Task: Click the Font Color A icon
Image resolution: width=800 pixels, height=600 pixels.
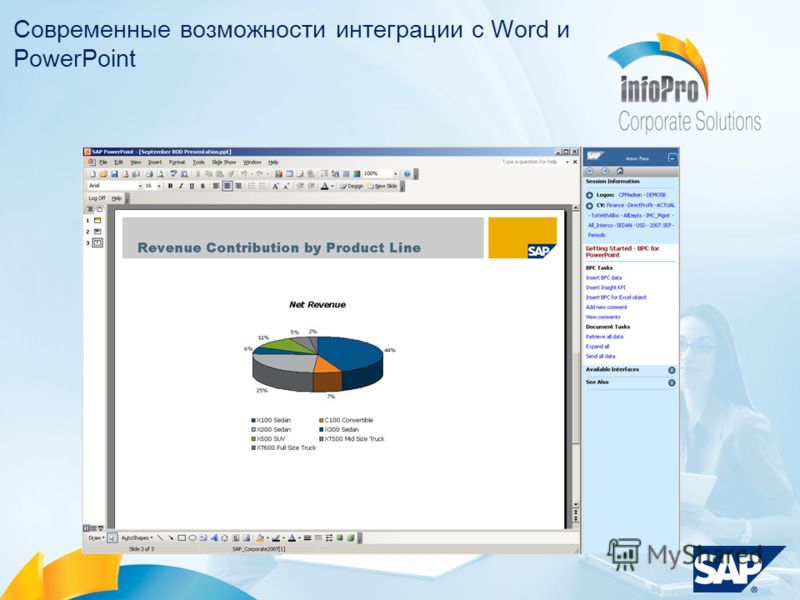Action: click(x=324, y=186)
